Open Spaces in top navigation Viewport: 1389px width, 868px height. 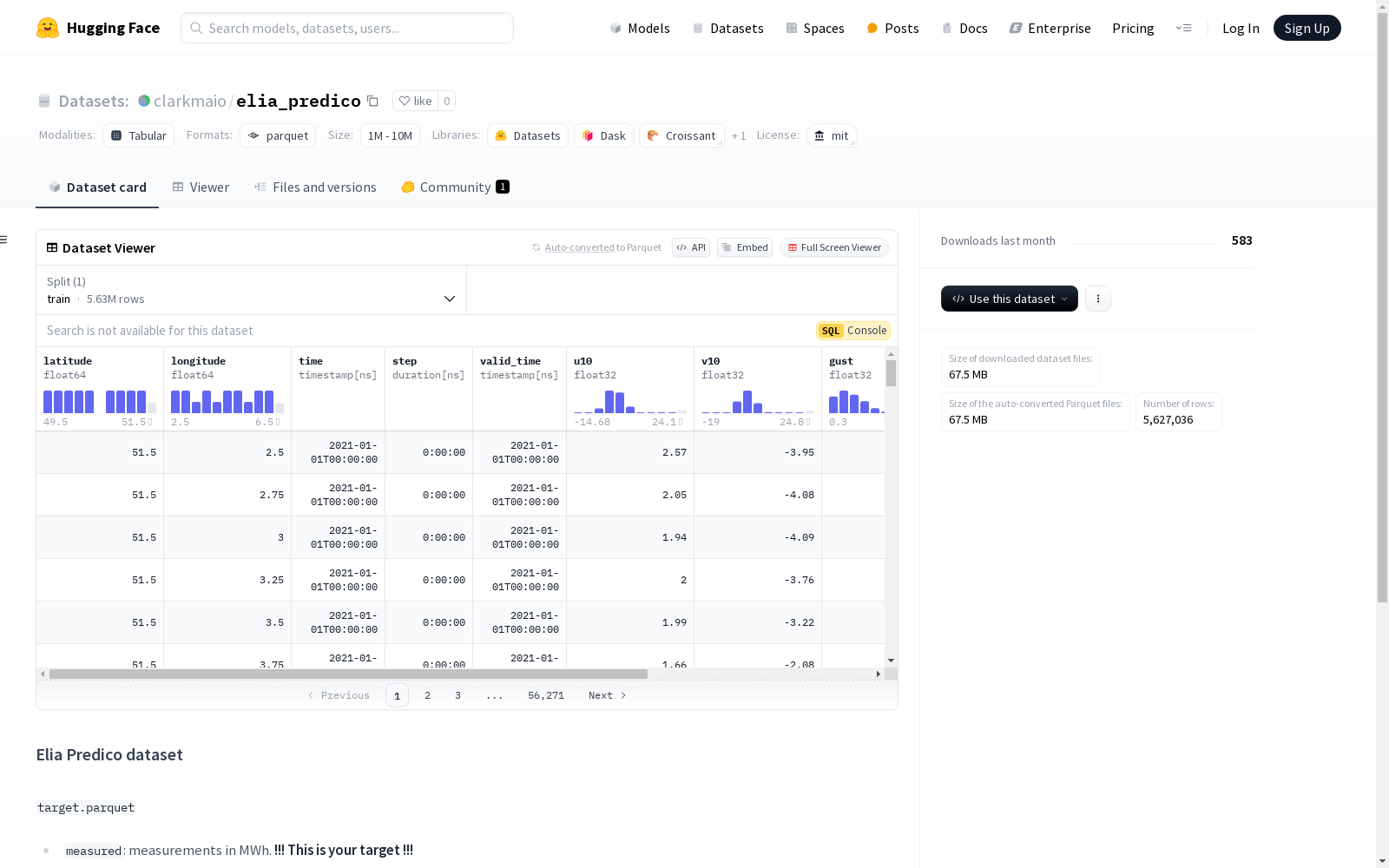815,28
